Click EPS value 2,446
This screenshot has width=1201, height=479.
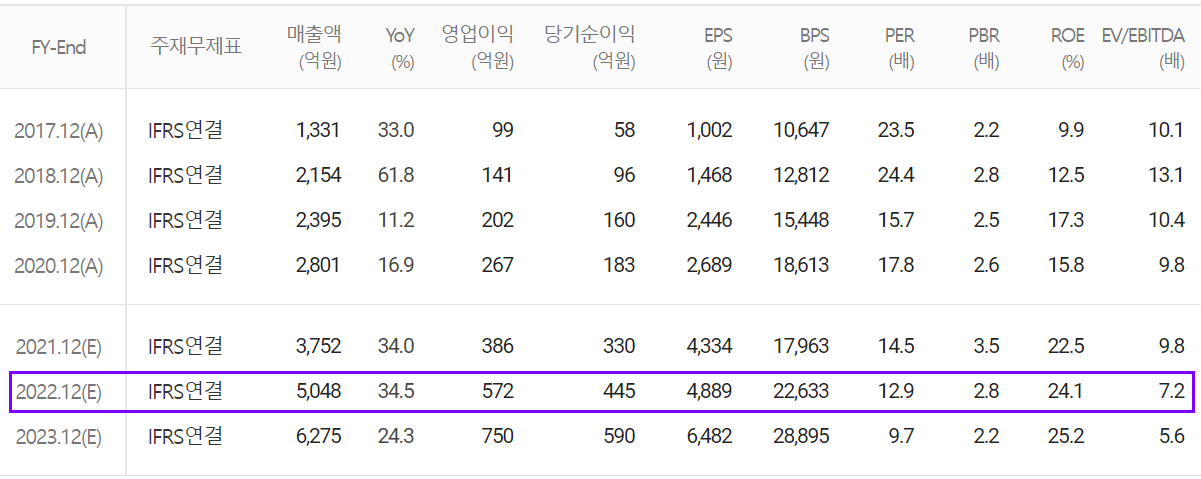(709, 220)
